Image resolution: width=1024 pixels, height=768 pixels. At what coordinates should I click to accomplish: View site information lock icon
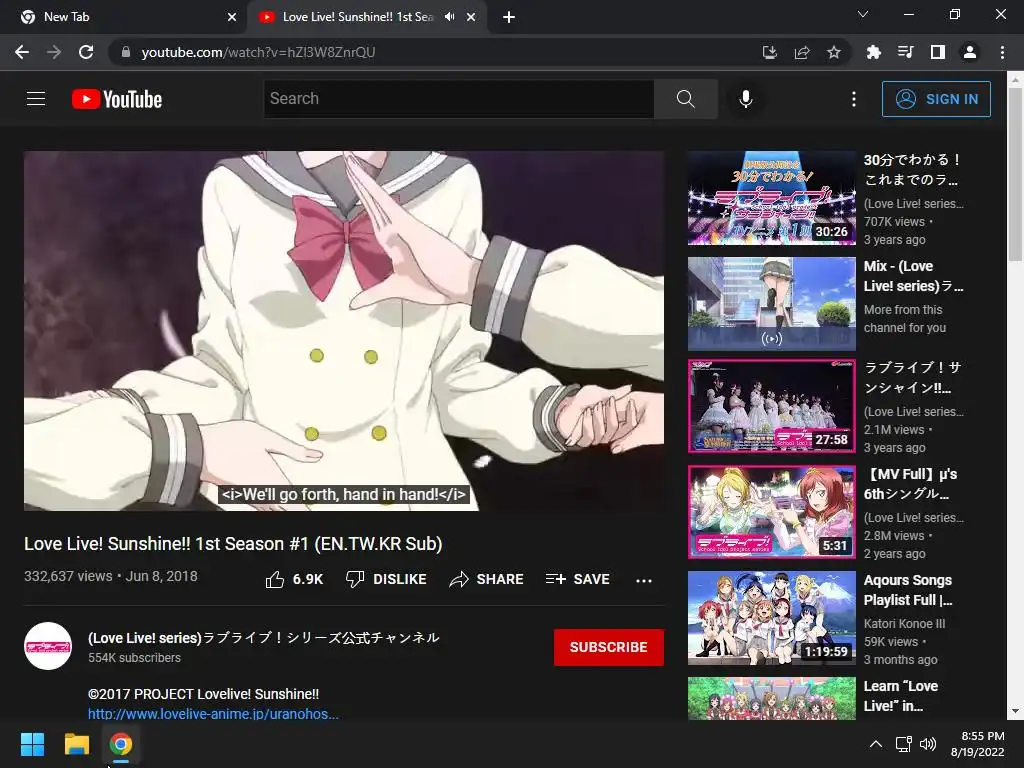(126, 52)
